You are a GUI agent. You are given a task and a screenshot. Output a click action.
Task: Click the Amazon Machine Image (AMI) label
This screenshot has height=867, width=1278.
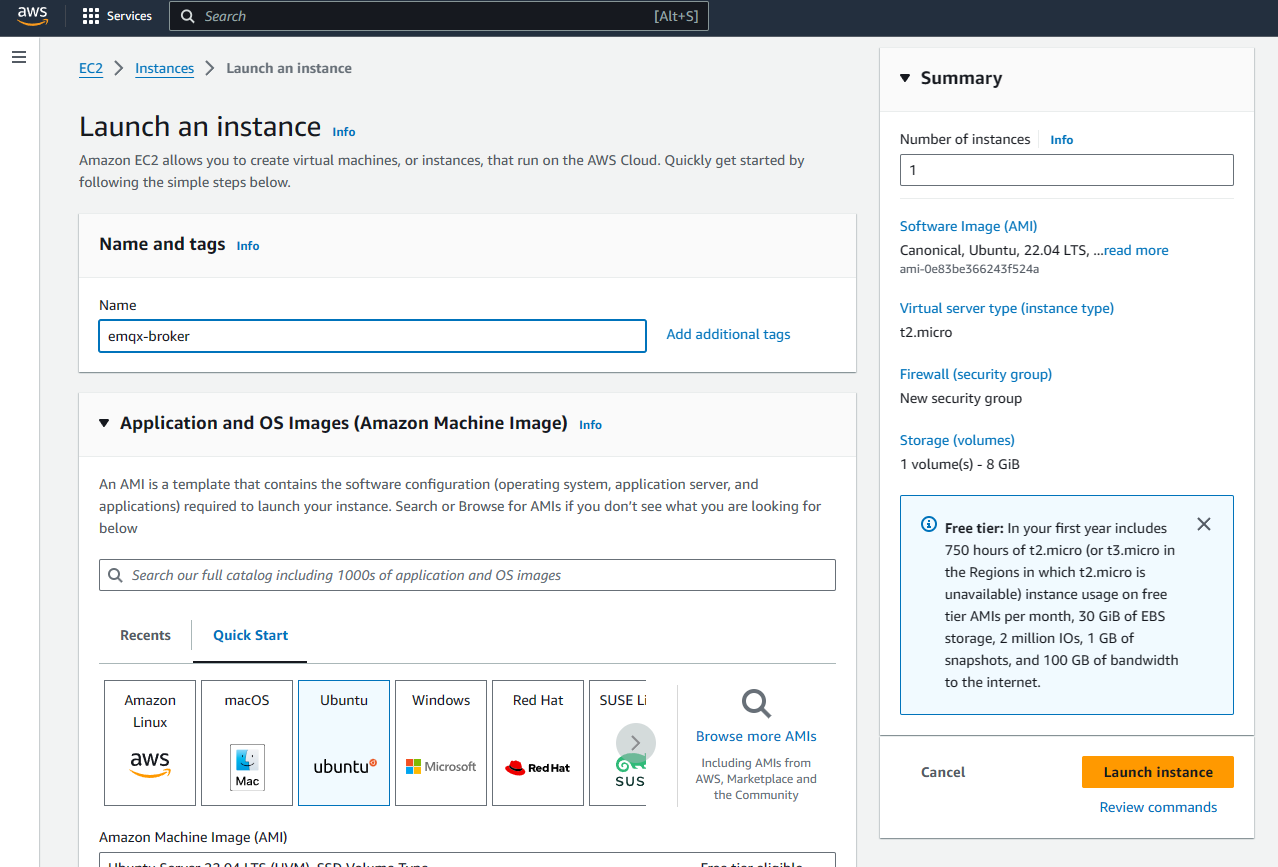pos(193,837)
